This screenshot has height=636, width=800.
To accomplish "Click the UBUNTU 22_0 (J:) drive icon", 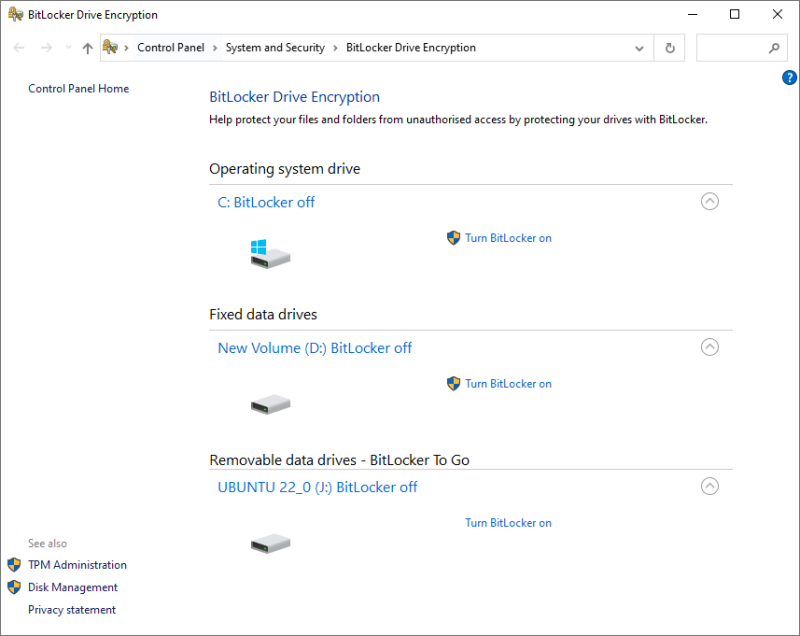I will point(269,544).
